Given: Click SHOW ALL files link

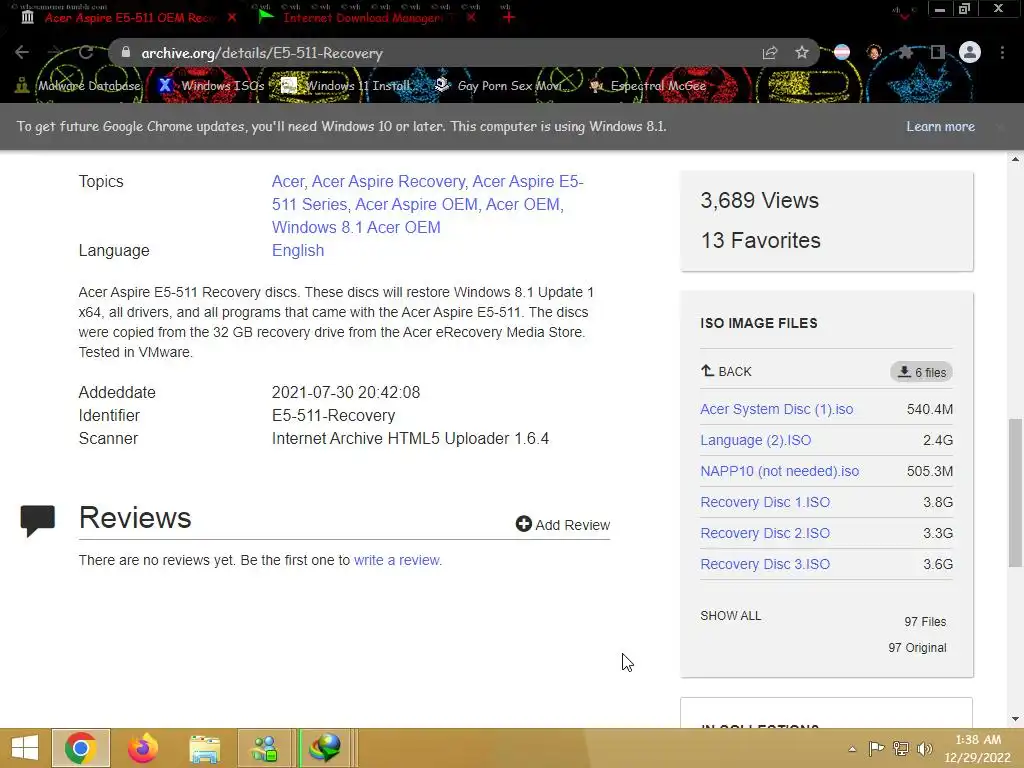Looking at the screenshot, I should [730, 616].
